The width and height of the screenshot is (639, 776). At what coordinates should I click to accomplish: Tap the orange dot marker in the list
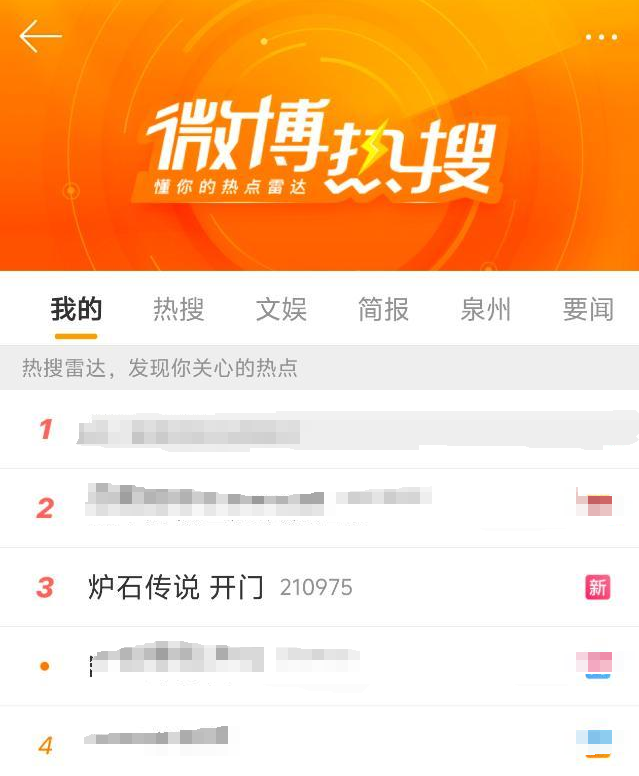pos(45,666)
